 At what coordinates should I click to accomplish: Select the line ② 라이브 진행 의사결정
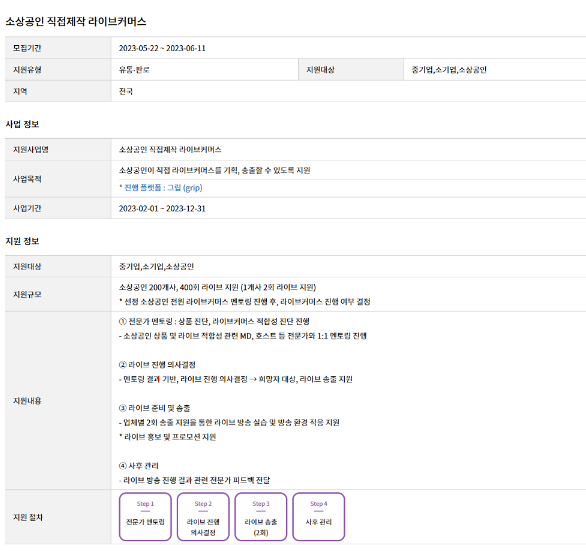[157, 365]
